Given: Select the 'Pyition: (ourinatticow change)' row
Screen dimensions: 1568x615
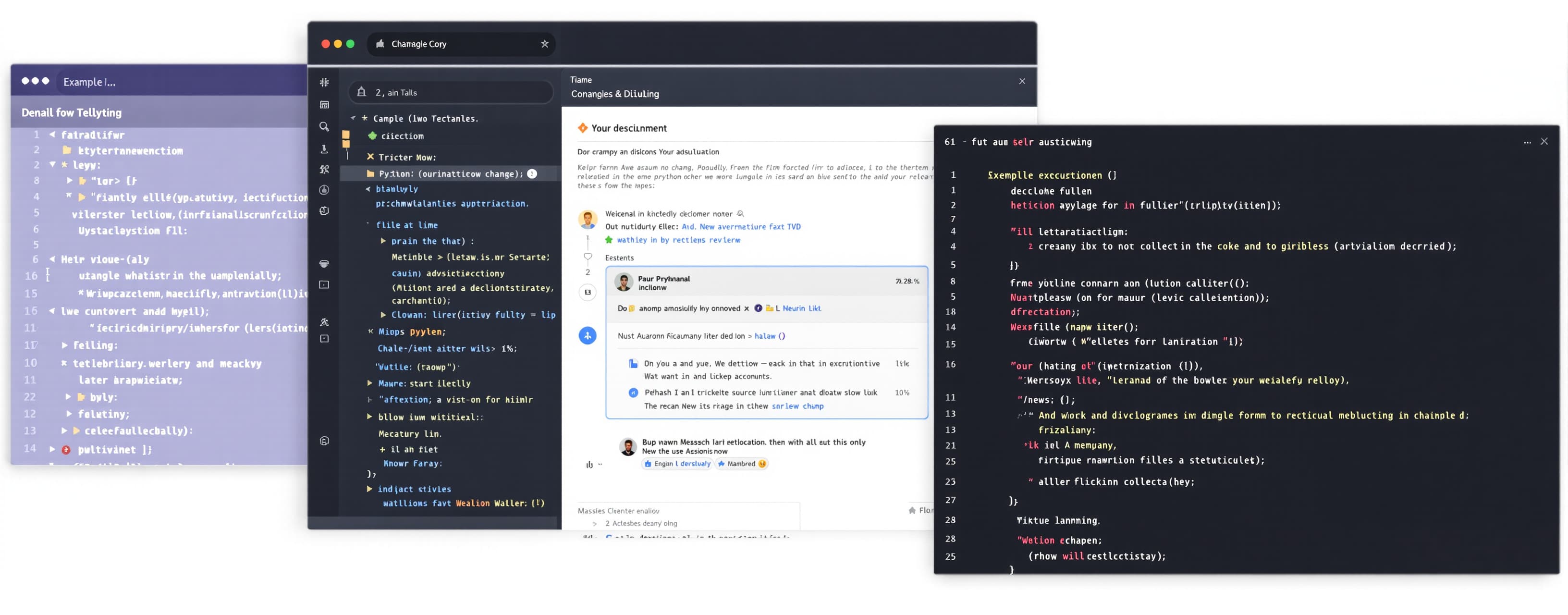Looking at the screenshot, I should (450, 173).
